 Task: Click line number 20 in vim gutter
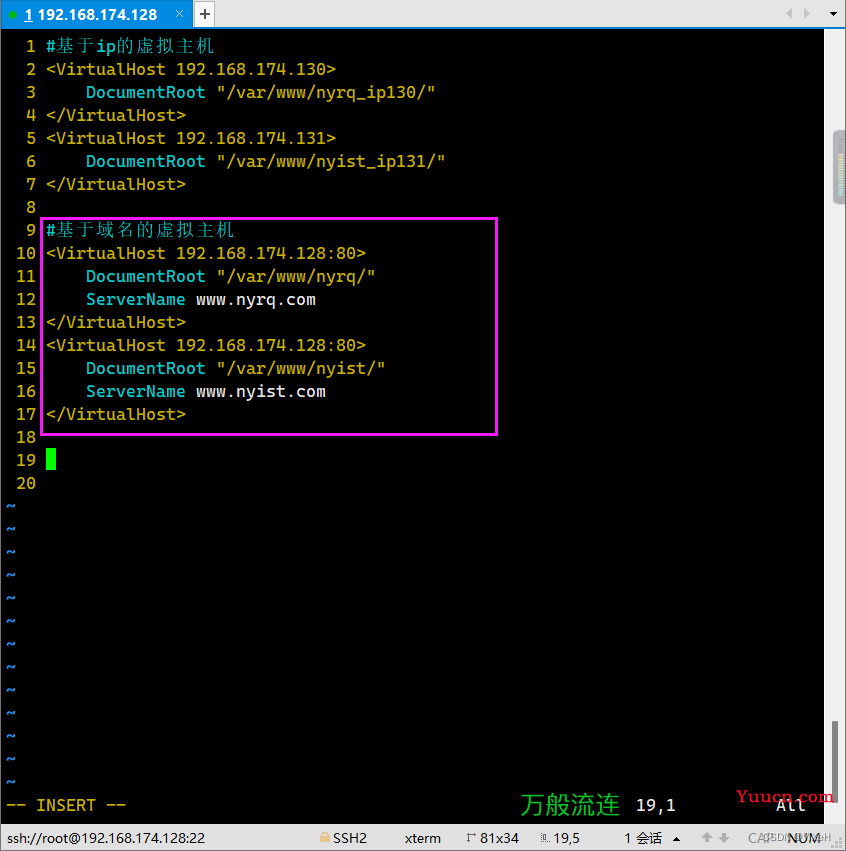pyautogui.click(x=26, y=484)
